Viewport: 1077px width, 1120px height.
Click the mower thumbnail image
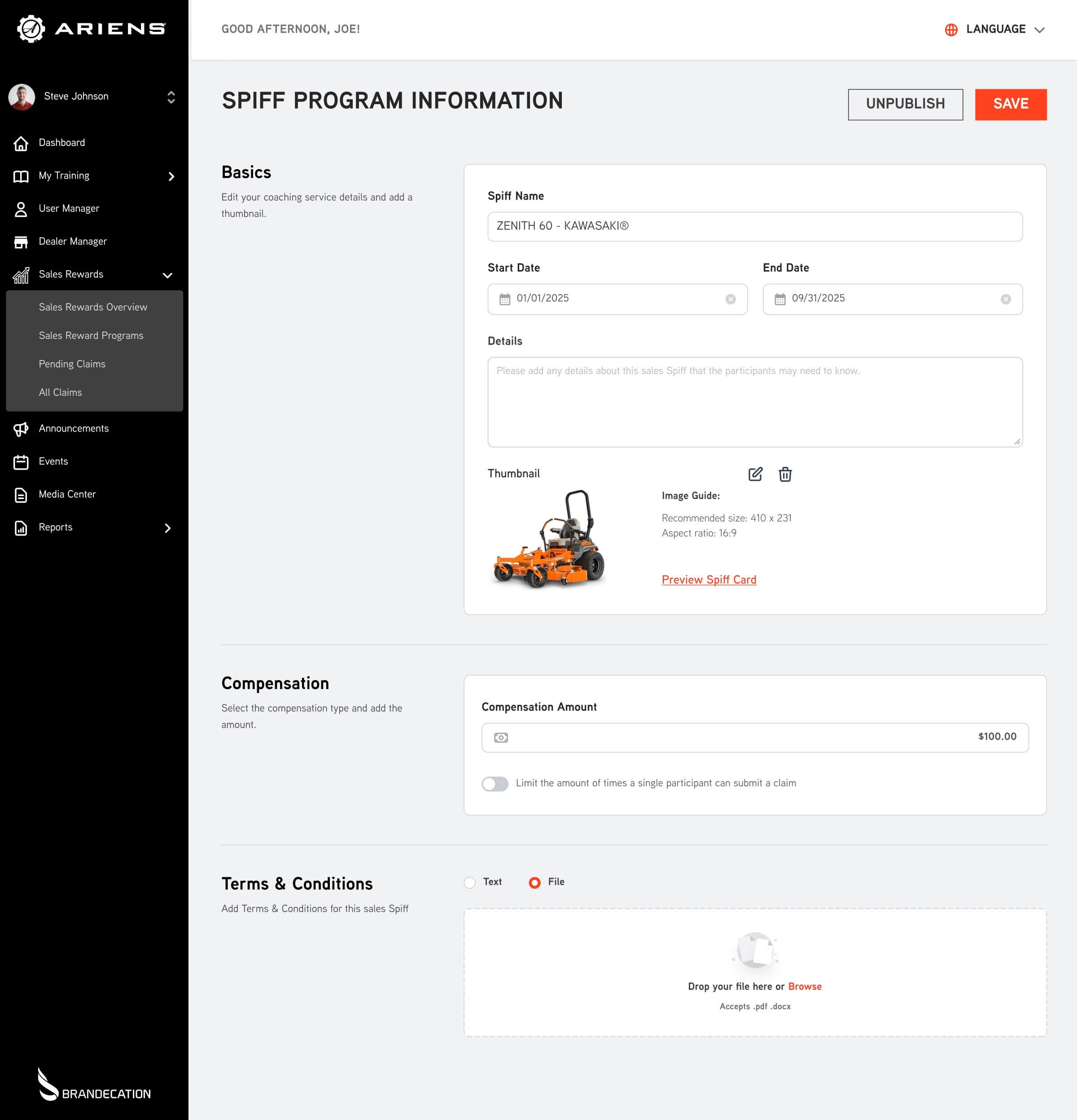(x=548, y=540)
